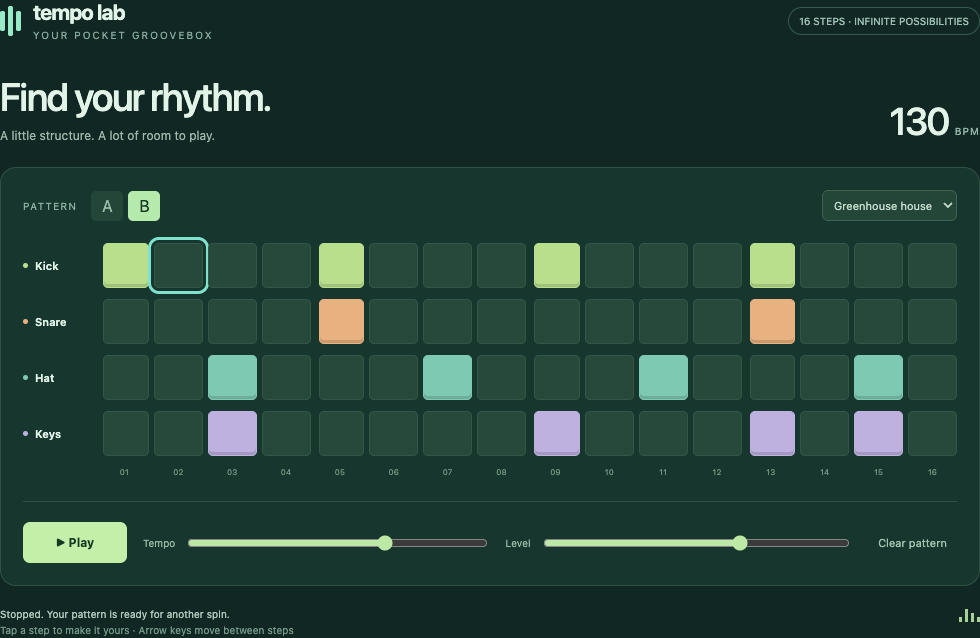The height and width of the screenshot is (638, 980).
Task: Enable Kick step 11
Action: [663, 266]
